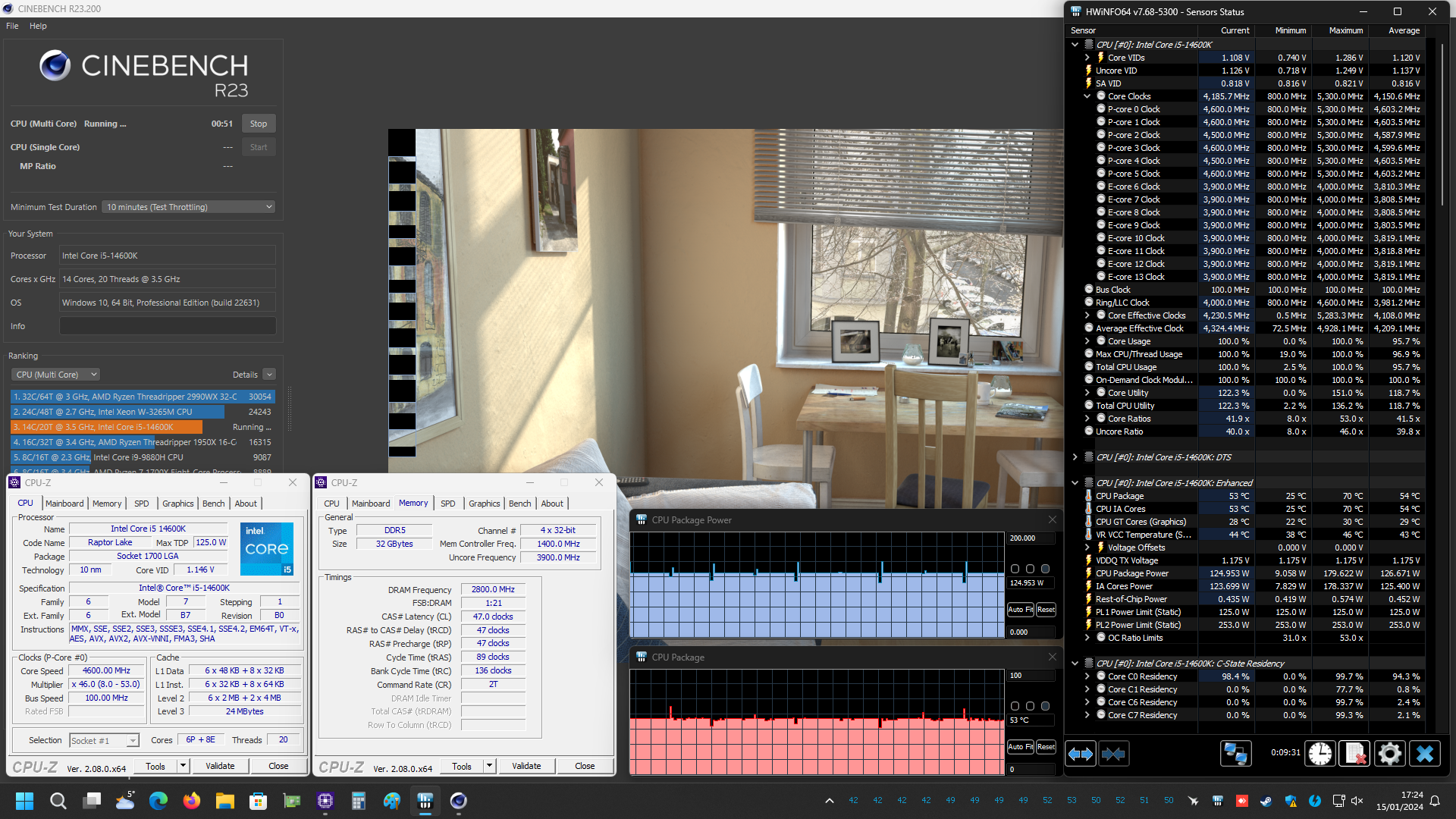Open Microsoft Store taskbar icon
The image size is (1456, 819).
coord(259,801)
